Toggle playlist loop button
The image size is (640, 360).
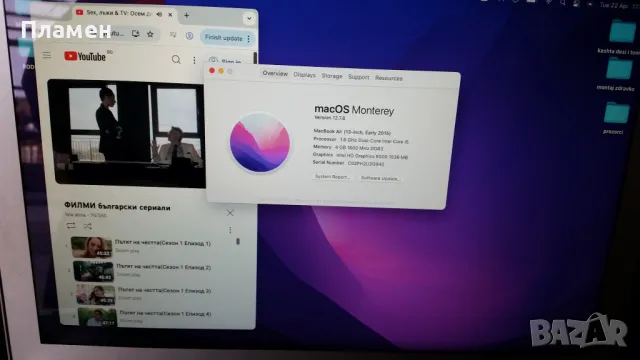point(71,225)
